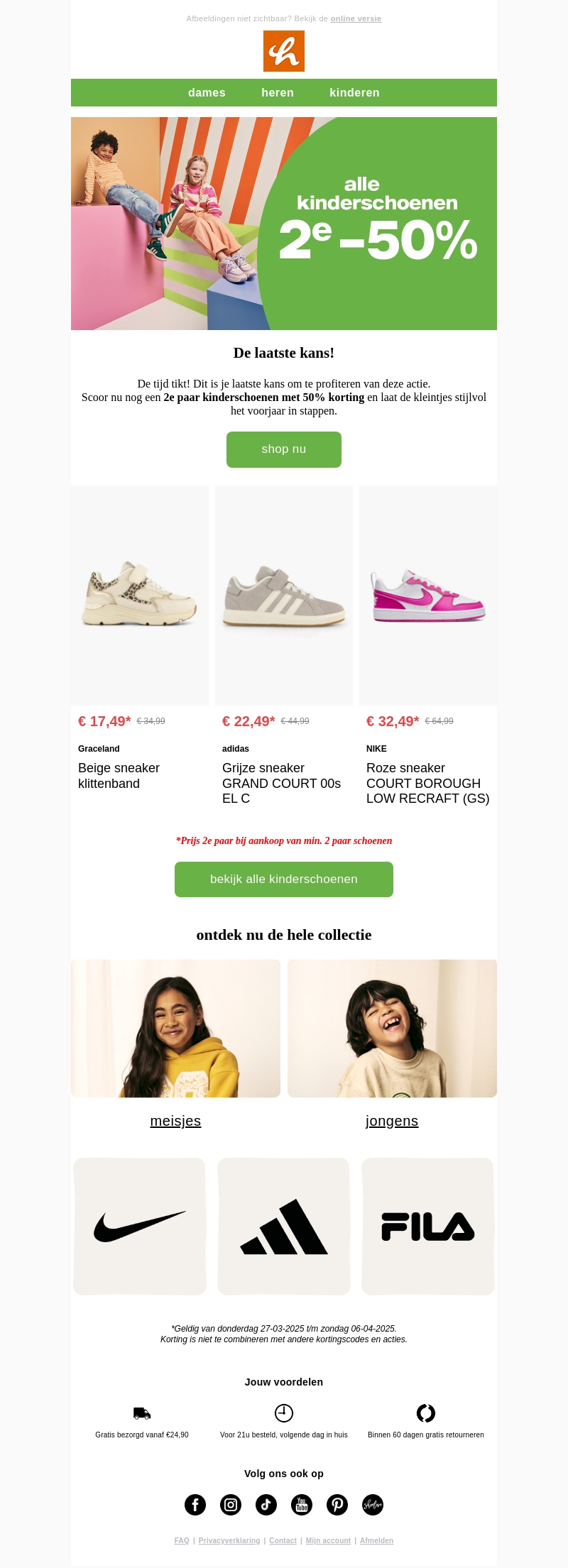Screen dimensions: 568x1568
Task: Click 'bekijk alle kinderschoenen' button
Action: click(x=284, y=879)
